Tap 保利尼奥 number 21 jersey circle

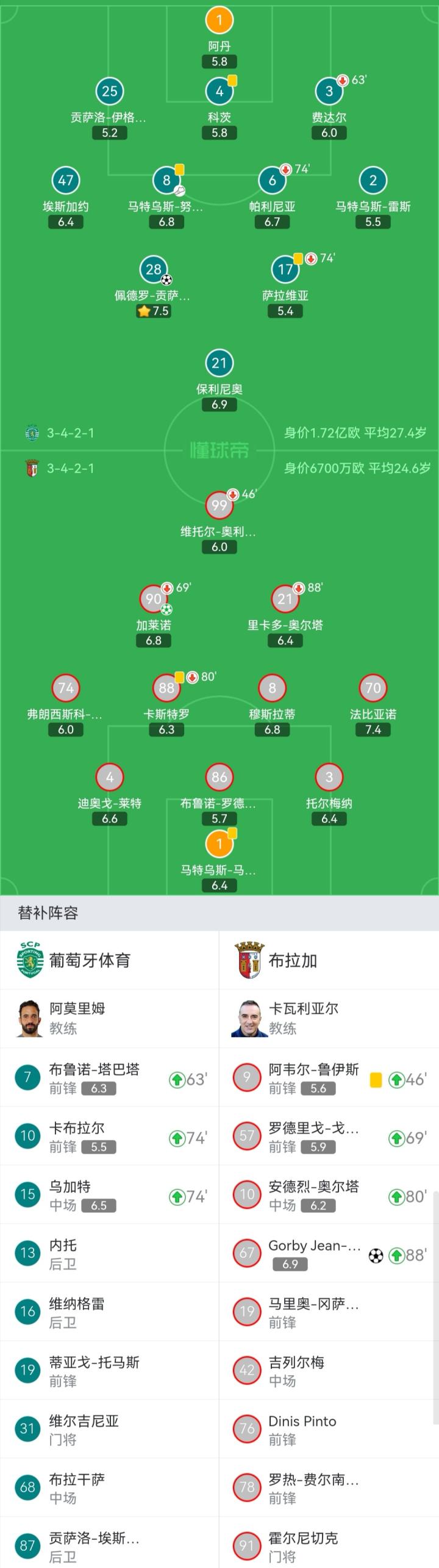[220, 363]
